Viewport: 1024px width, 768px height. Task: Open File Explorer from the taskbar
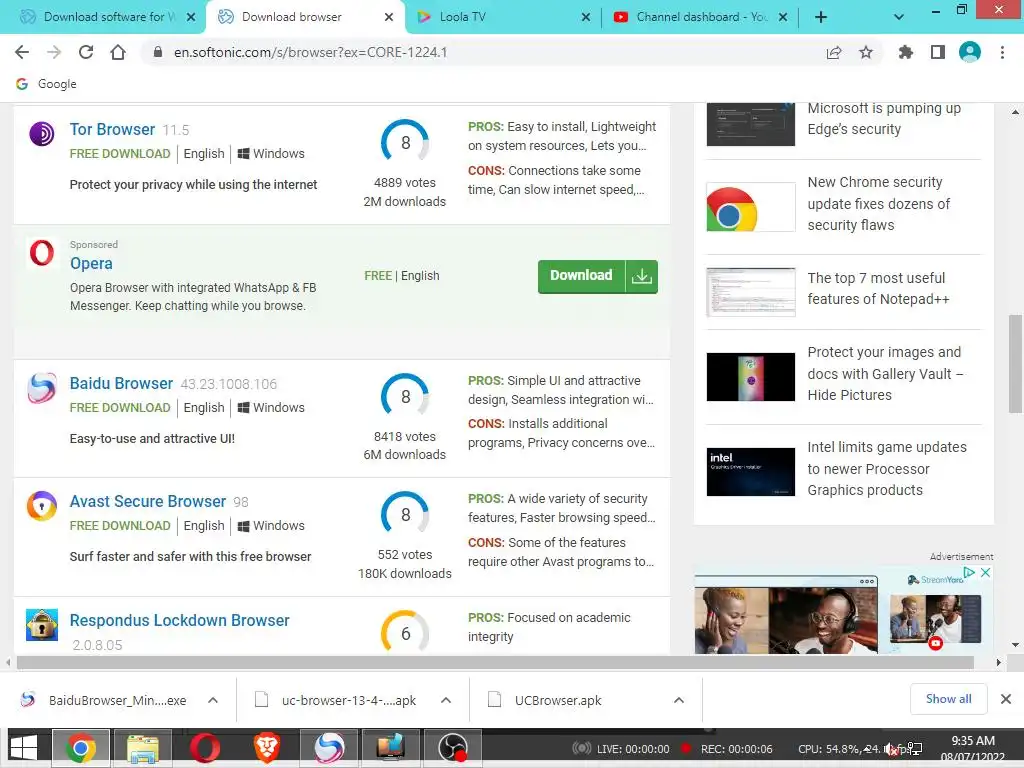(142, 748)
